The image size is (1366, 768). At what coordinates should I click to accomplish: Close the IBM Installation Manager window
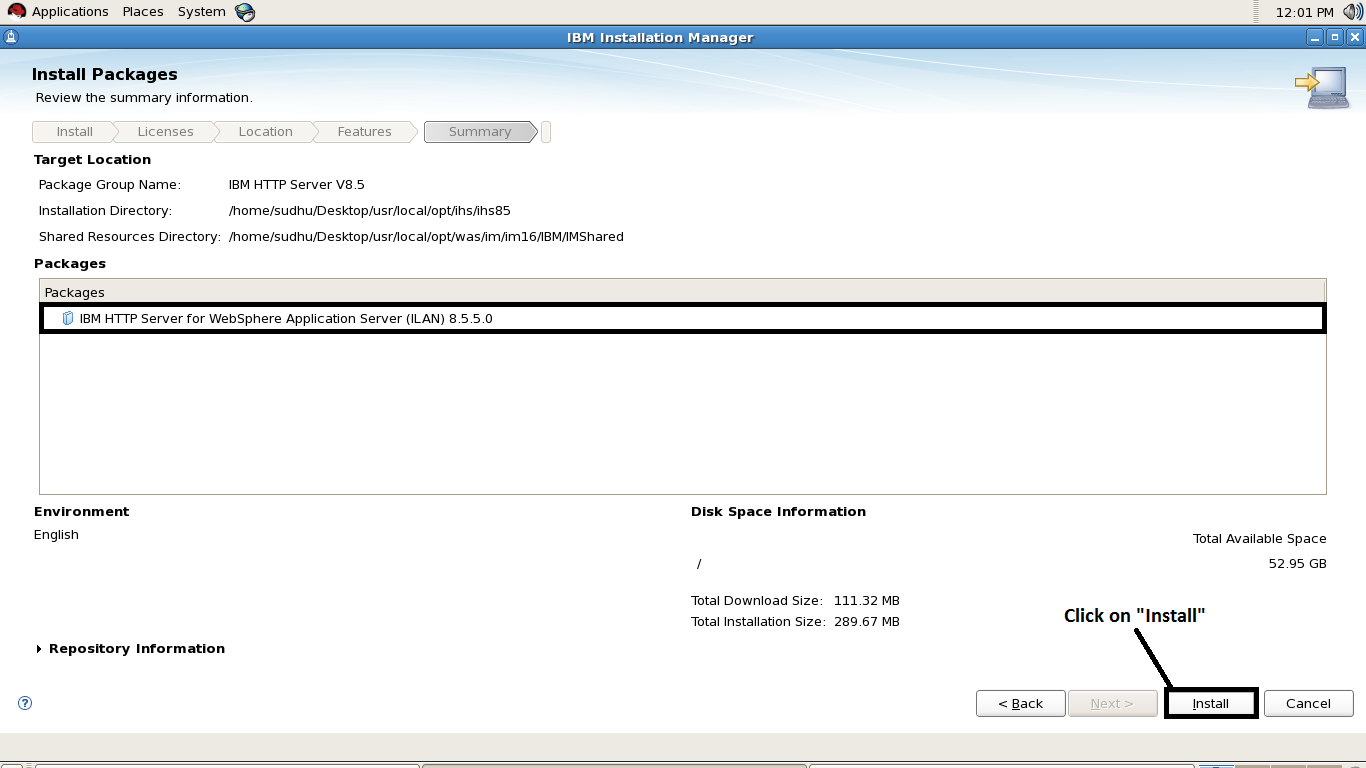pos(1354,38)
